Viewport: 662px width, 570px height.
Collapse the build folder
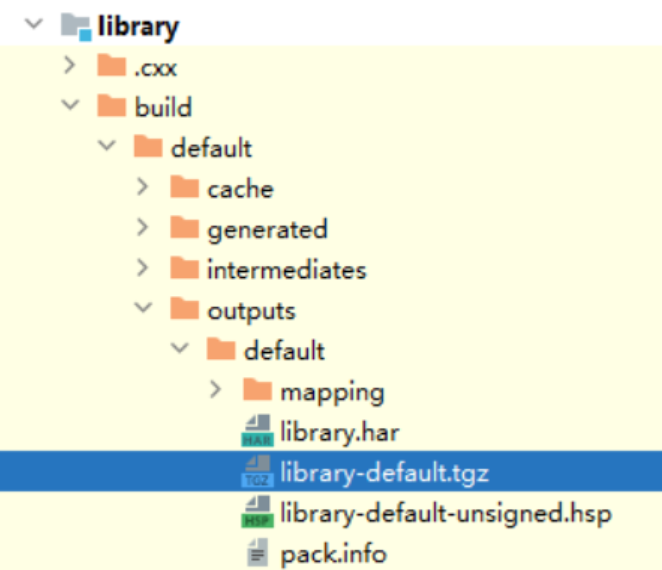pyautogui.click(x=69, y=106)
